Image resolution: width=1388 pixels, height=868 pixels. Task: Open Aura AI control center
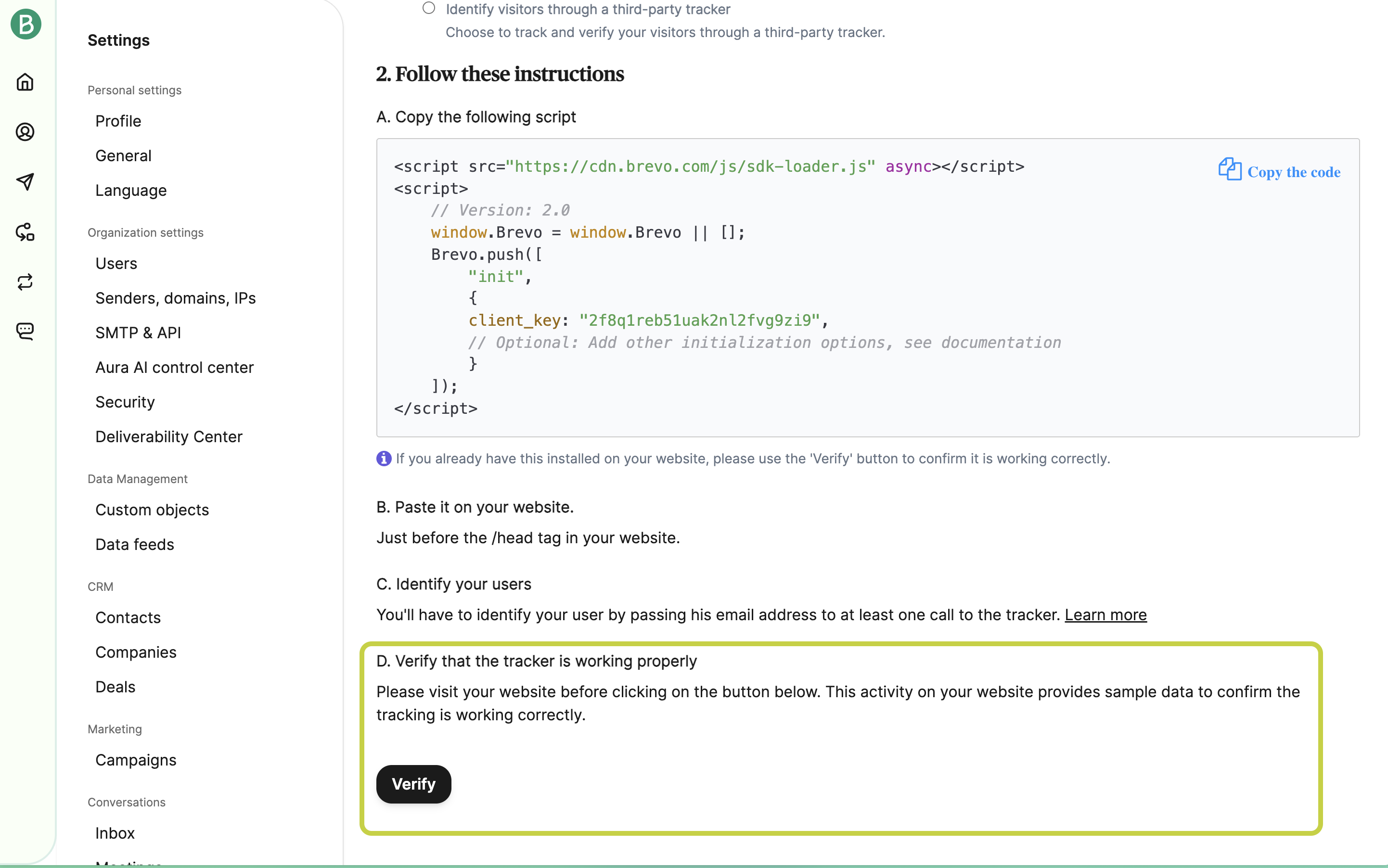(175, 368)
